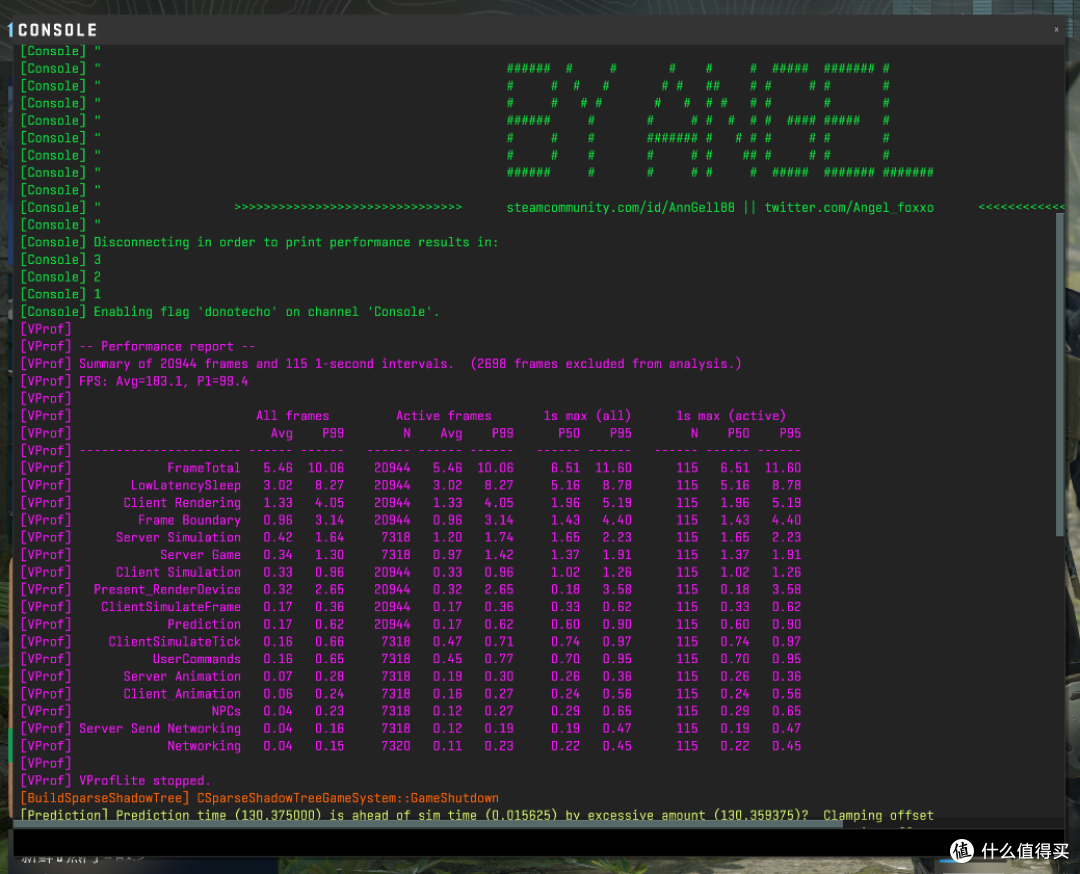Click the Server Send Networking row label

pyautogui.click(x=160, y=729)
